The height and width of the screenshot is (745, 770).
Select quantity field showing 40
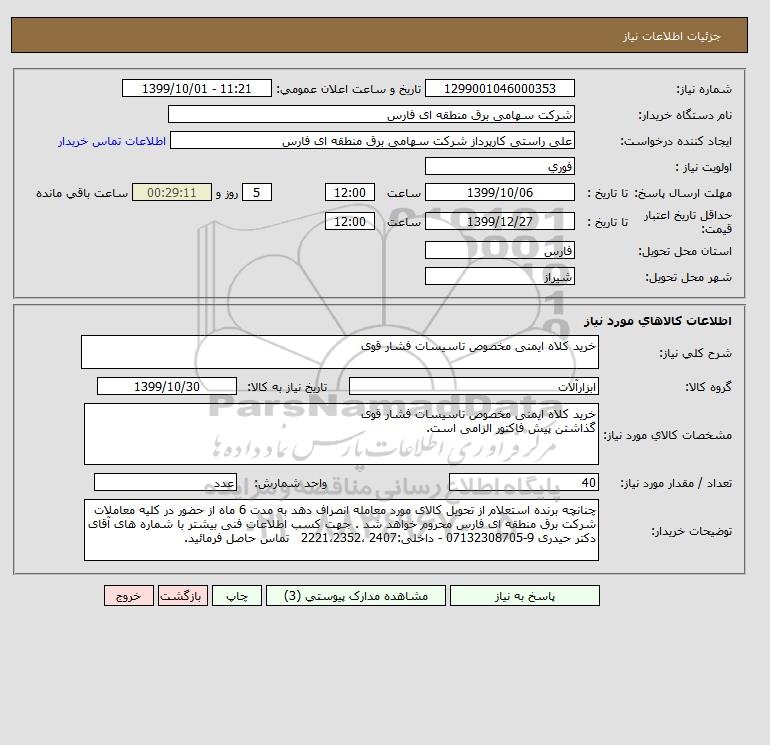coord(523,482)
